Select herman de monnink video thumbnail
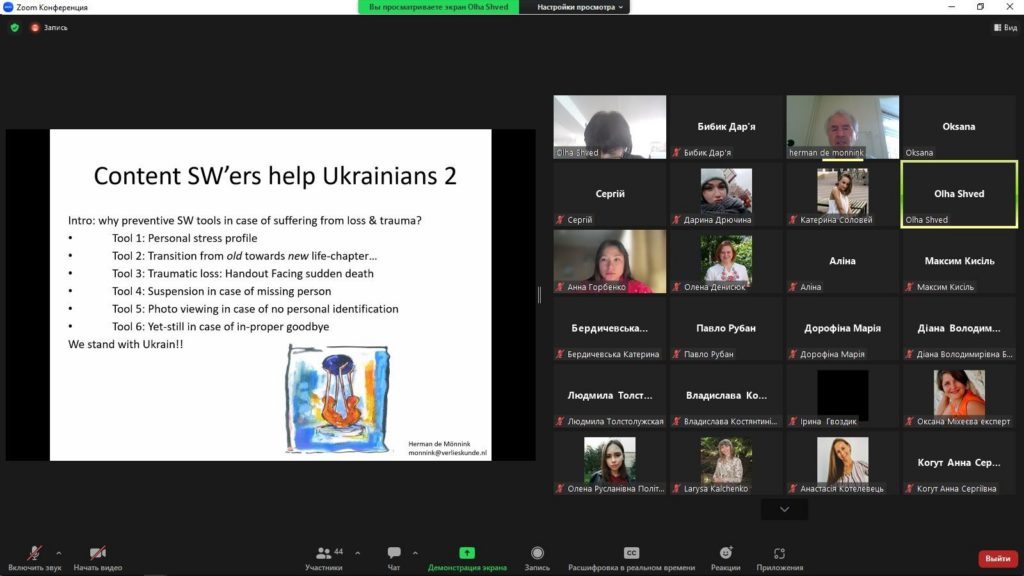 click(842, 126)
